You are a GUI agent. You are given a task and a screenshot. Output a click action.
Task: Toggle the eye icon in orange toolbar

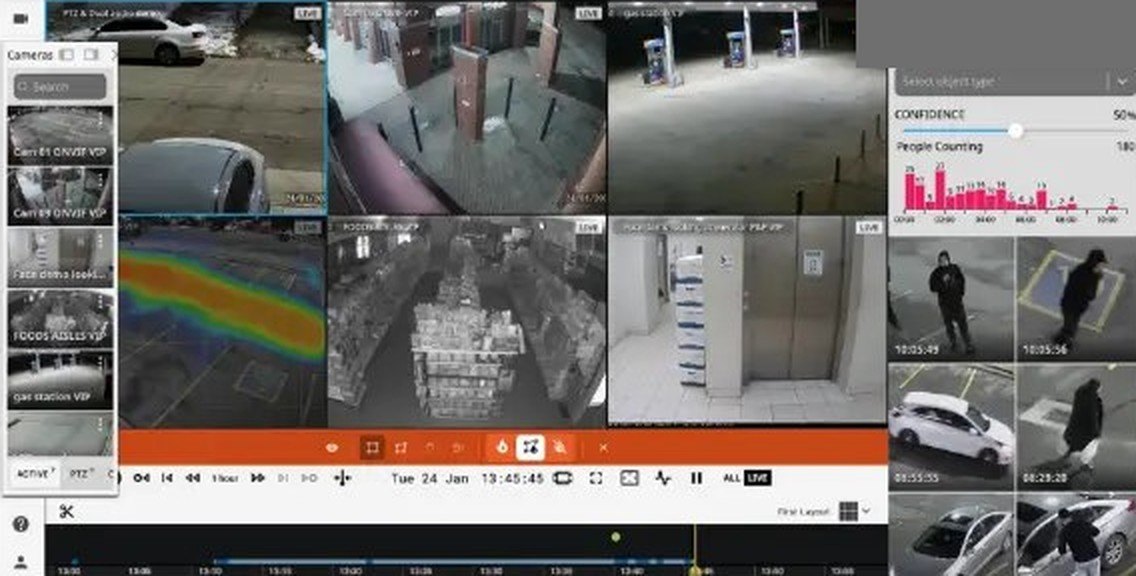tap(332, 448)
